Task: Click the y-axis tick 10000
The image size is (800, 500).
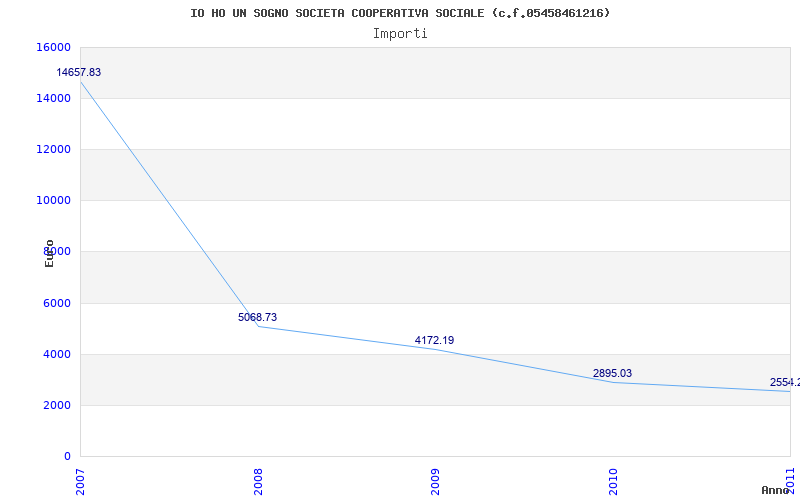Action: [53, 201]
